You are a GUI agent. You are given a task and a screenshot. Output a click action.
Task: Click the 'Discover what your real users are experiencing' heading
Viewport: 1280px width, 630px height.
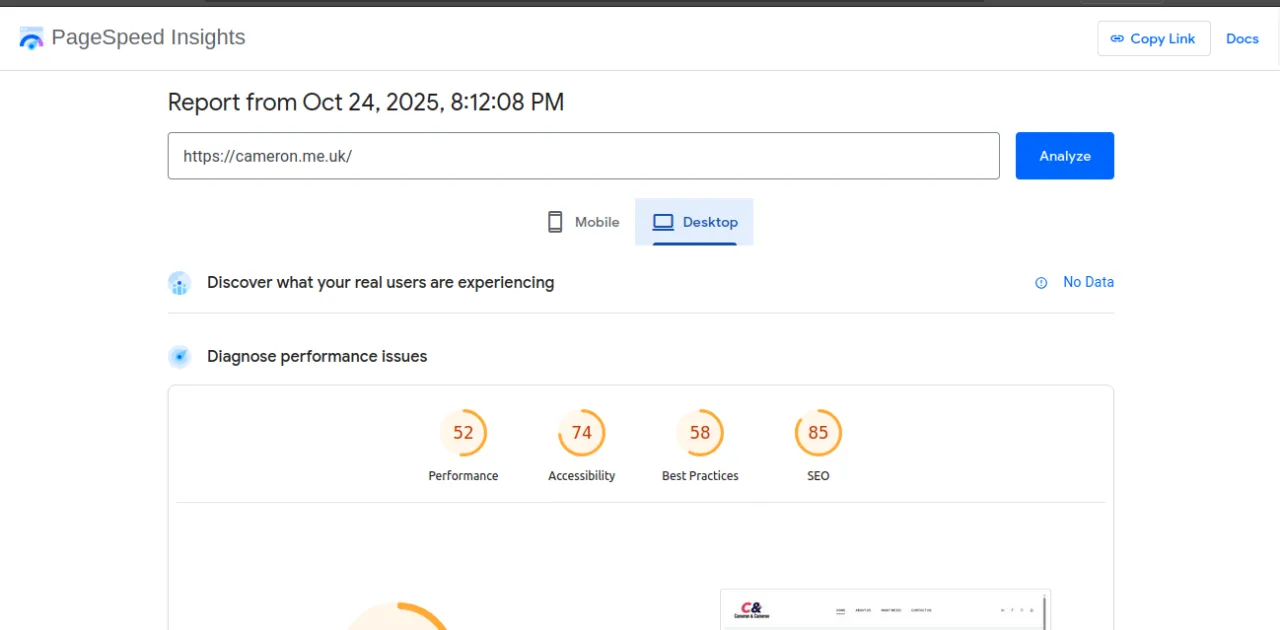(x=380, y=283)
